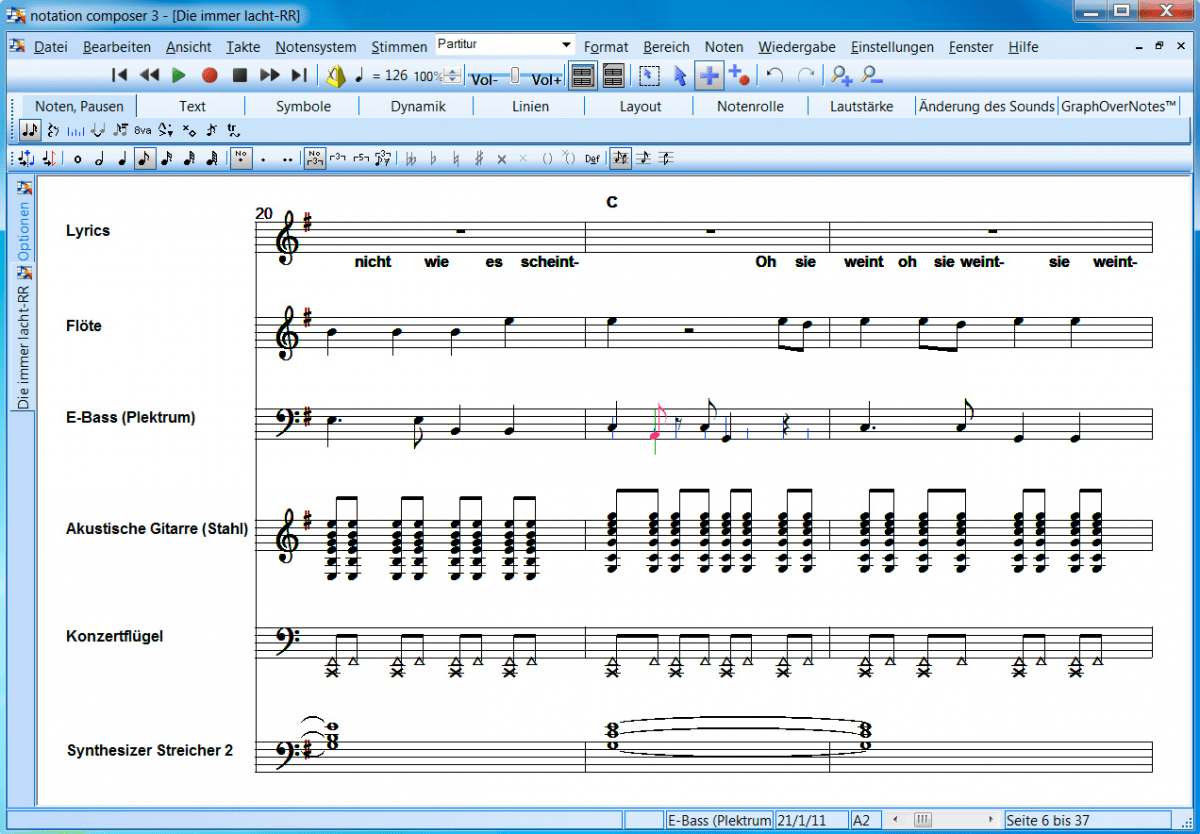
Task: Toggle the metronome icon
Action: 335,75
